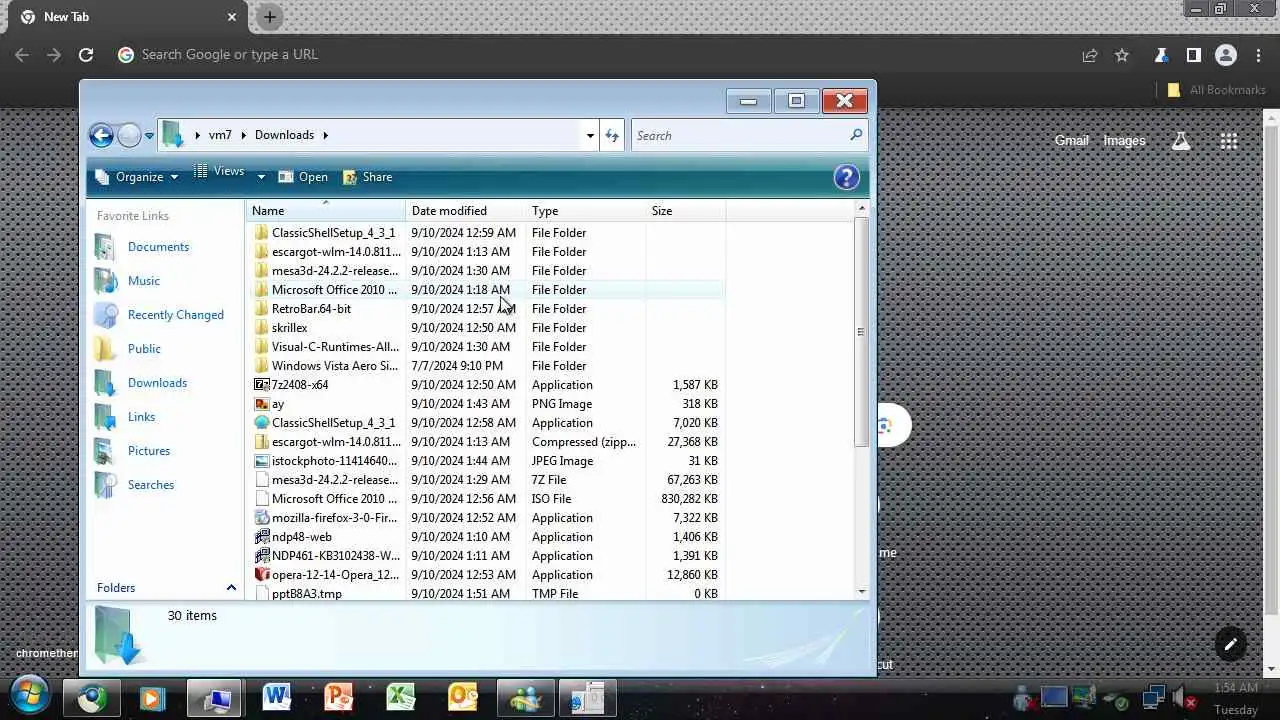Open Google apps grid in Chrome

[1229, 141]
